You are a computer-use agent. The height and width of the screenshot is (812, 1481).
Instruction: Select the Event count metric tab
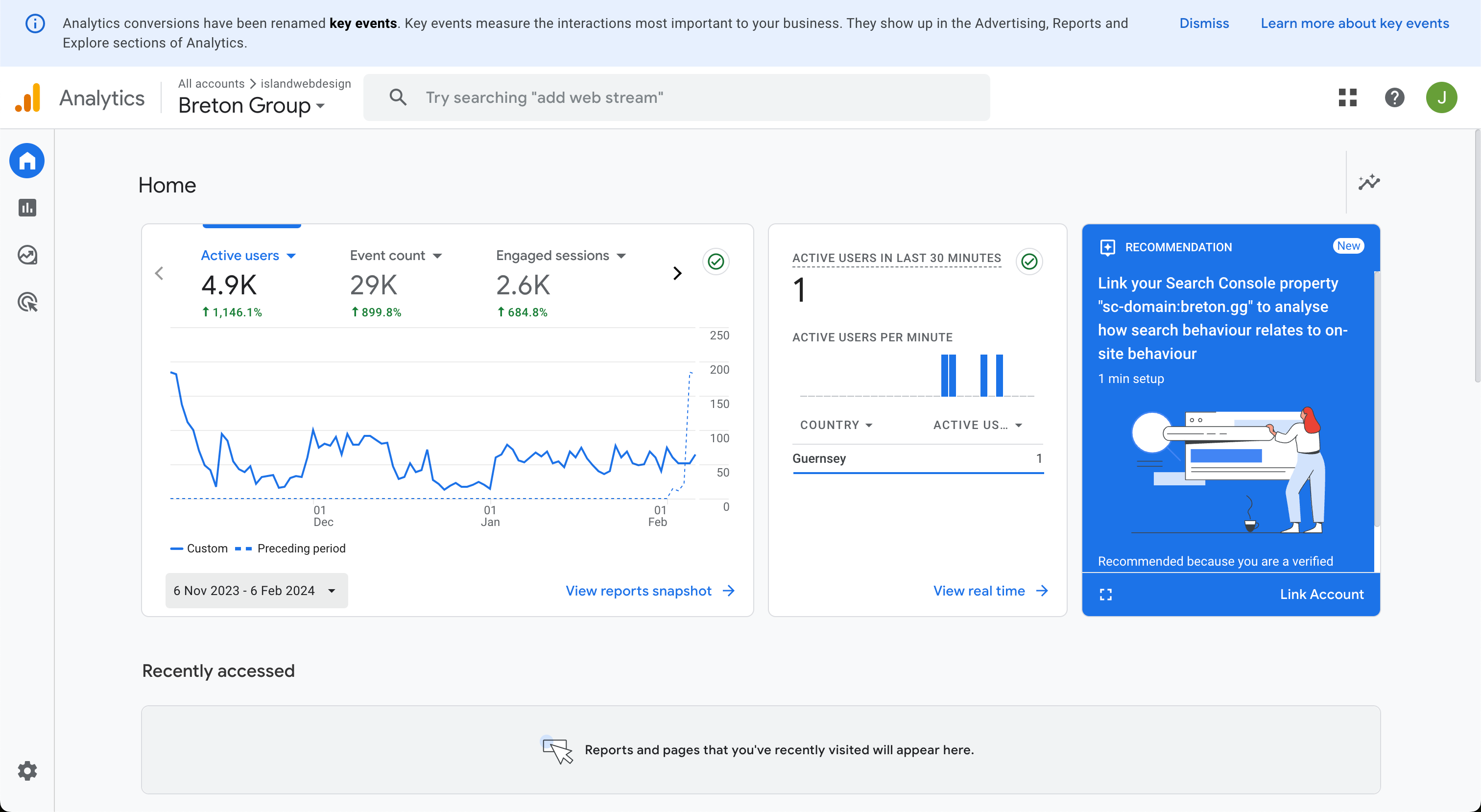[x=387, y=255]
